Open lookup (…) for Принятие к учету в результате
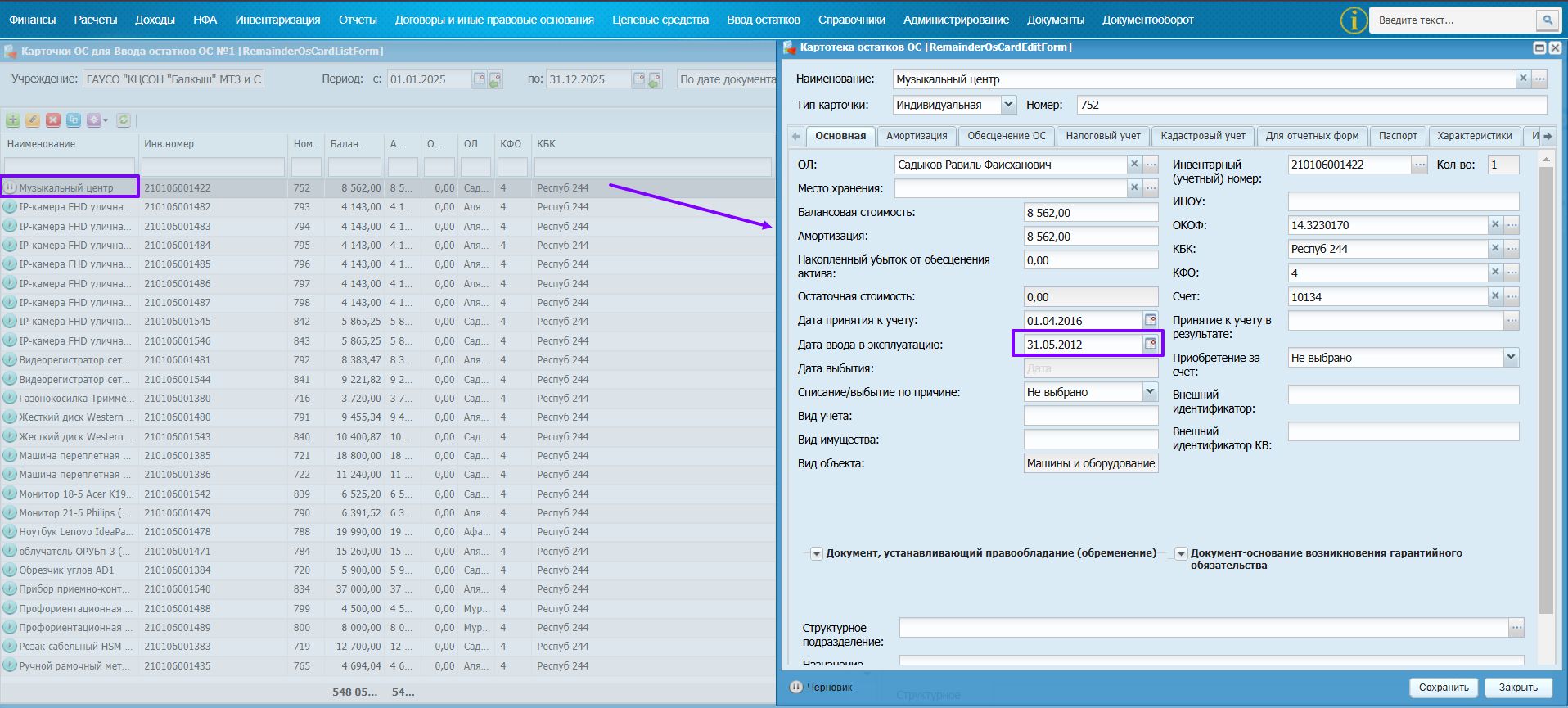This screenshot has width=1568, height=708. [1512, 321]
